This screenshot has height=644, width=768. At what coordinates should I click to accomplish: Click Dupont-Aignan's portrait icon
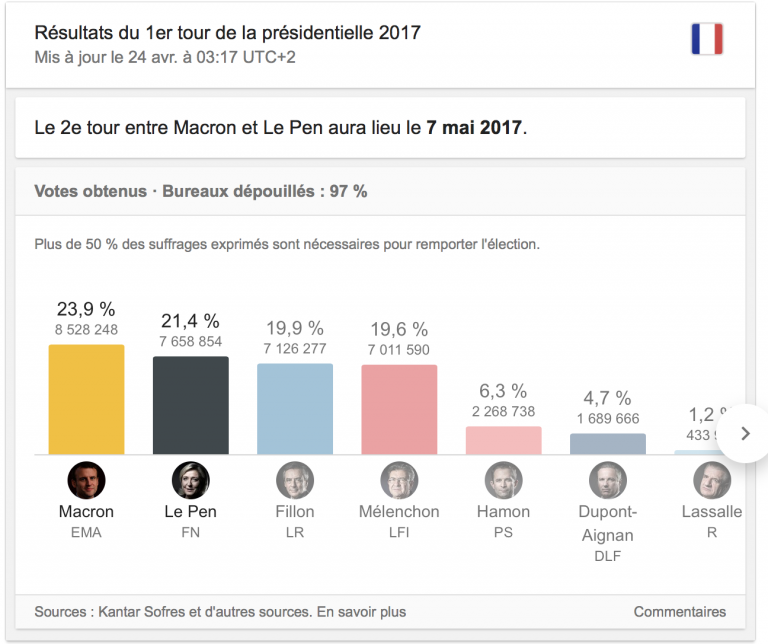click(608, 480)
